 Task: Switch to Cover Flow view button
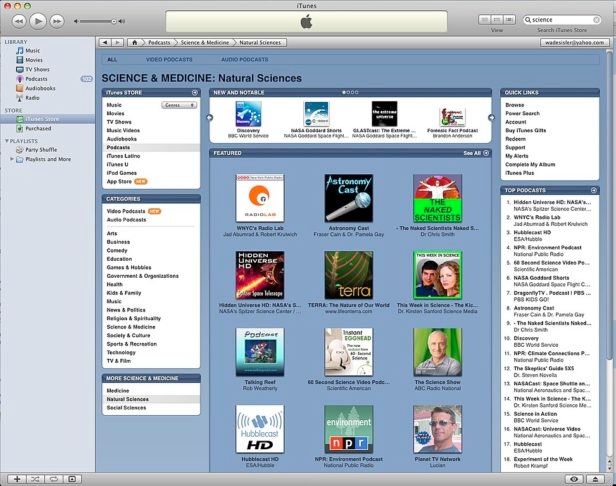510,20
